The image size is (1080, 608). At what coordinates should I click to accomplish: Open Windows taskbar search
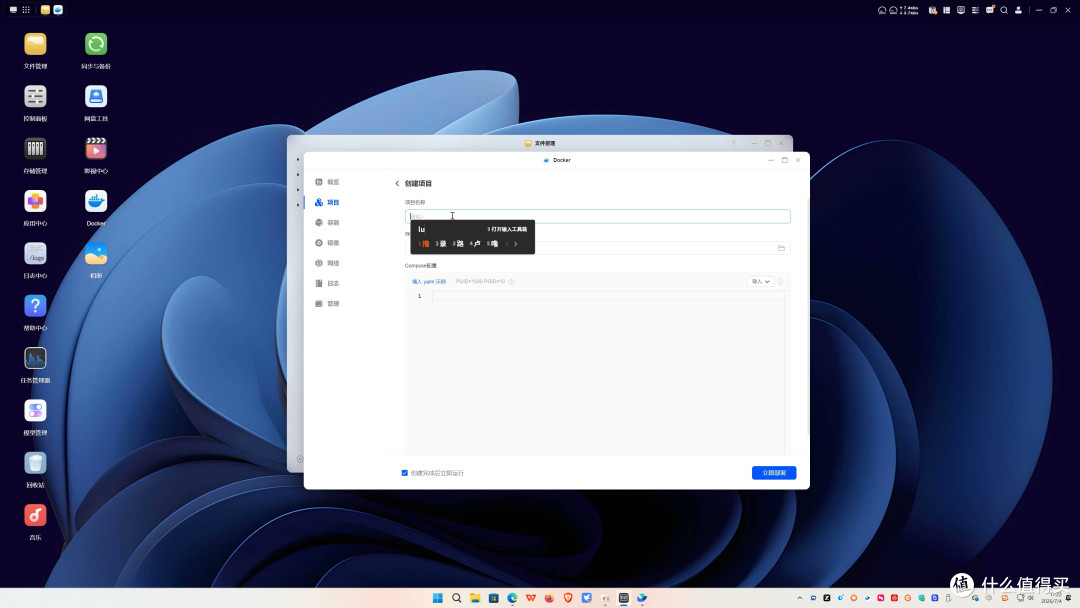point(456,598)
